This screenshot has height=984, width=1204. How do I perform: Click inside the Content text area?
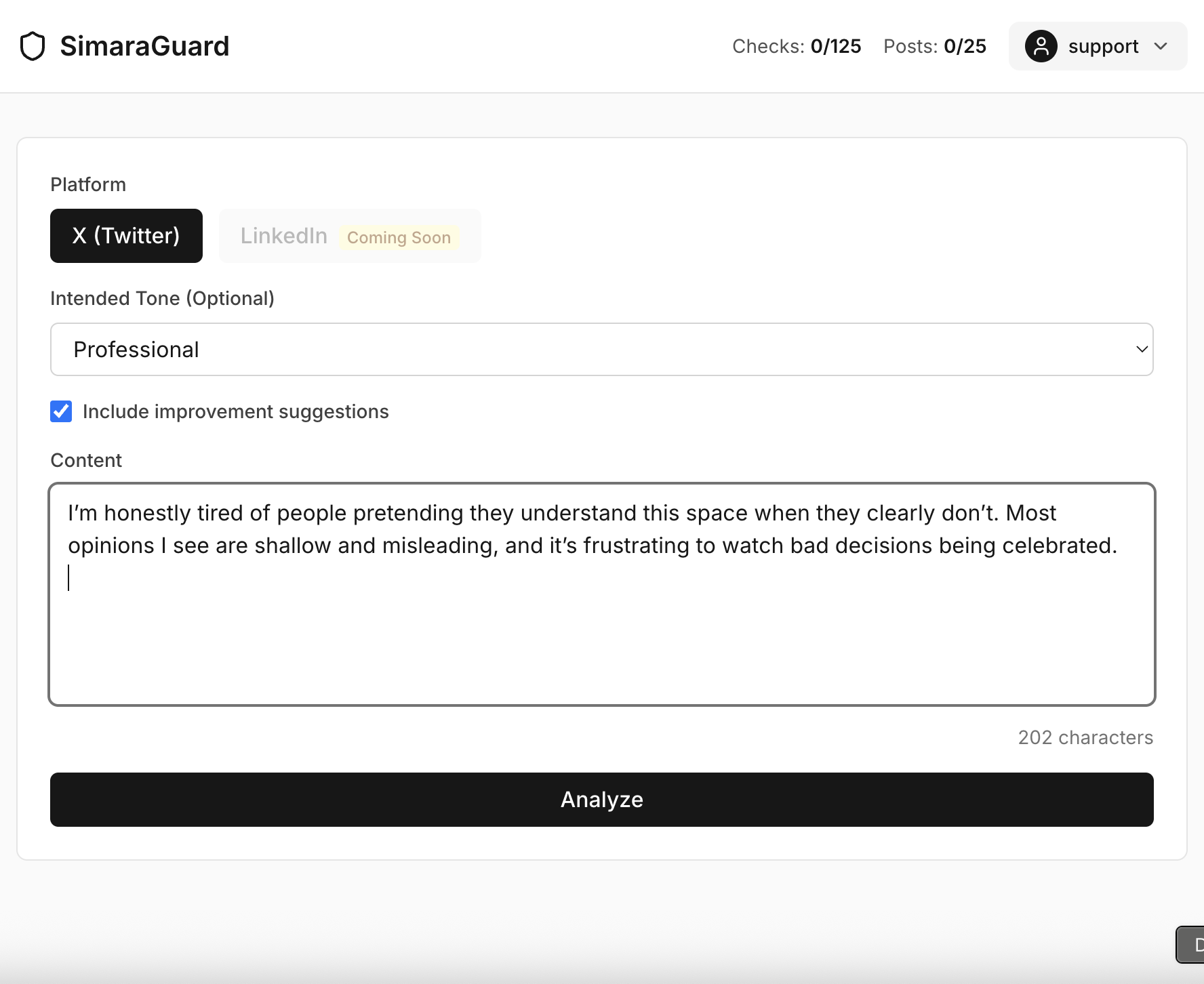pos(601,593)
